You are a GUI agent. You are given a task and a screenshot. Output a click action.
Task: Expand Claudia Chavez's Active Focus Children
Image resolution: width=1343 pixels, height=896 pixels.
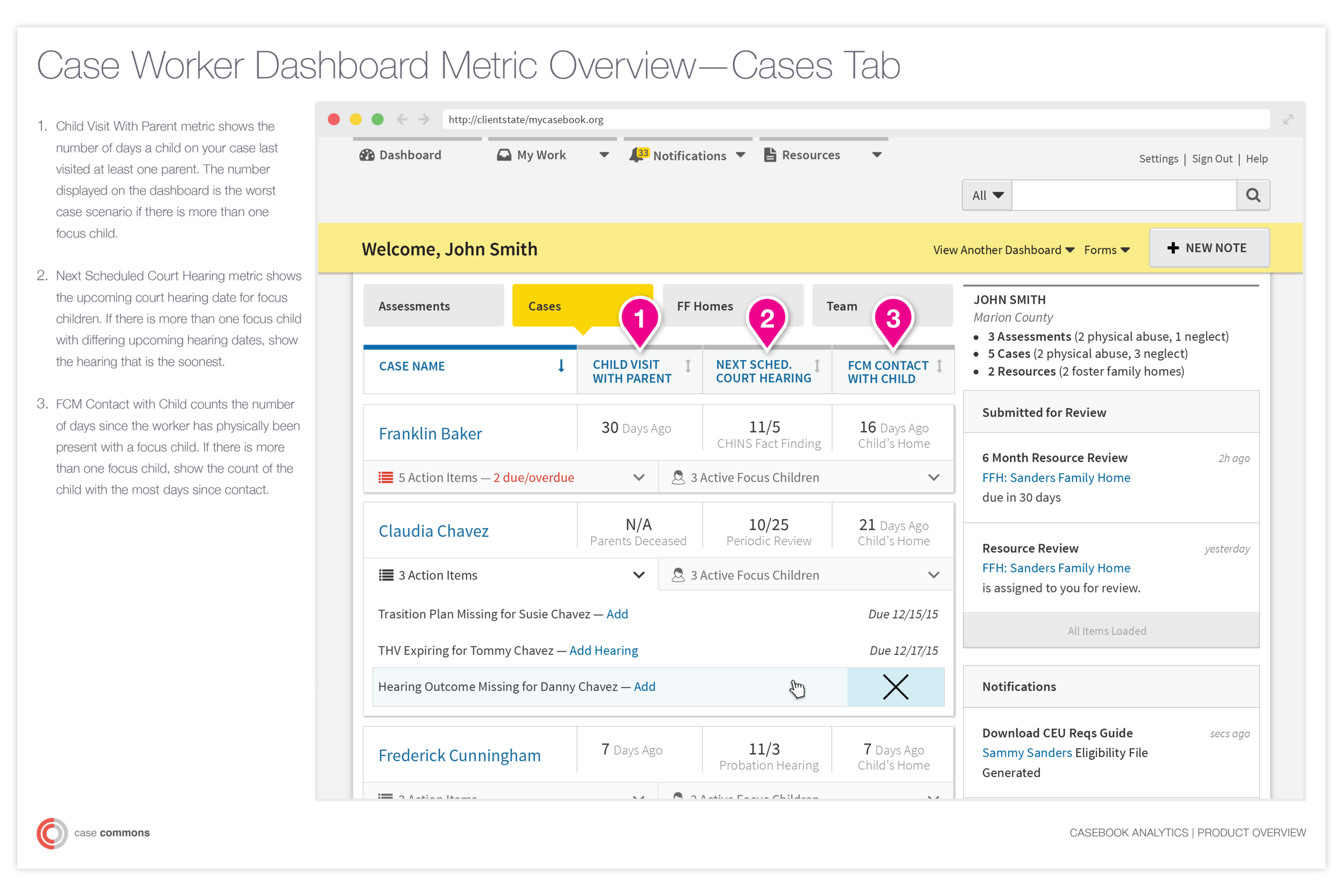pyautogui.click(x=933, y=575)
